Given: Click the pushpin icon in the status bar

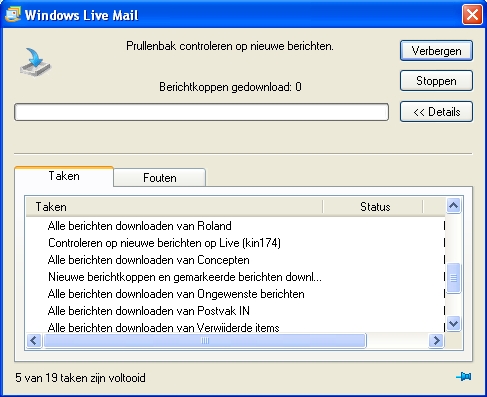Looking at the screenshot, I should point(464,377).
